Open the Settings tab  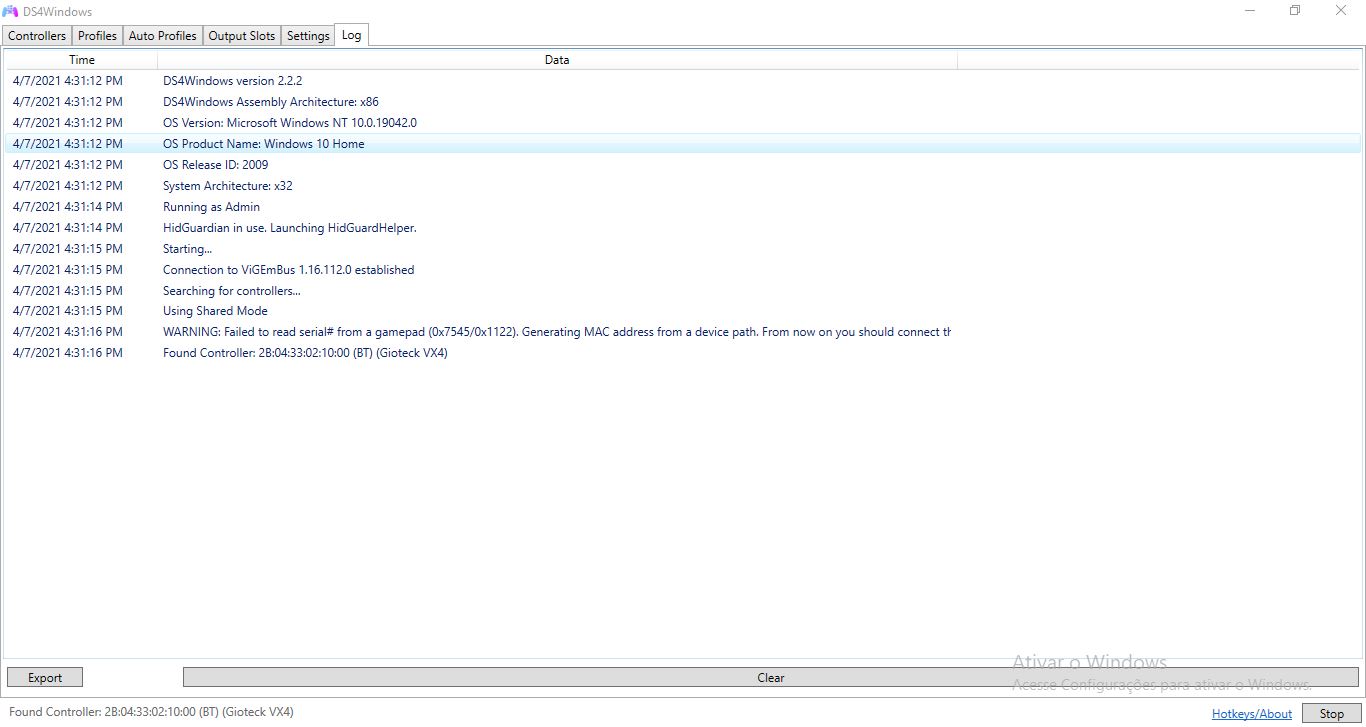click(307, 35)
